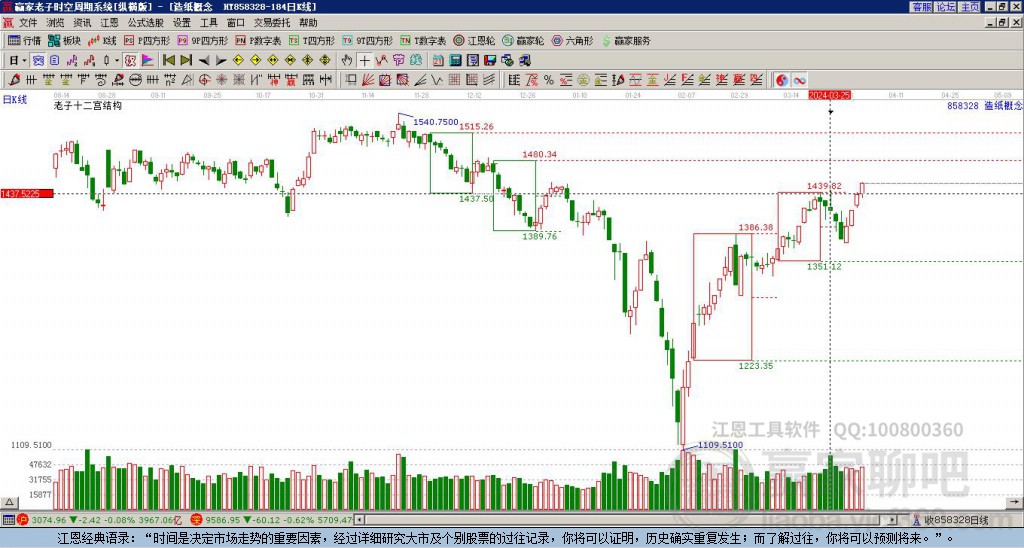The height and width of the screenshot is (548, 1024).
Task: Click the 2024-03-25 date marker
Action: point(829,95)
